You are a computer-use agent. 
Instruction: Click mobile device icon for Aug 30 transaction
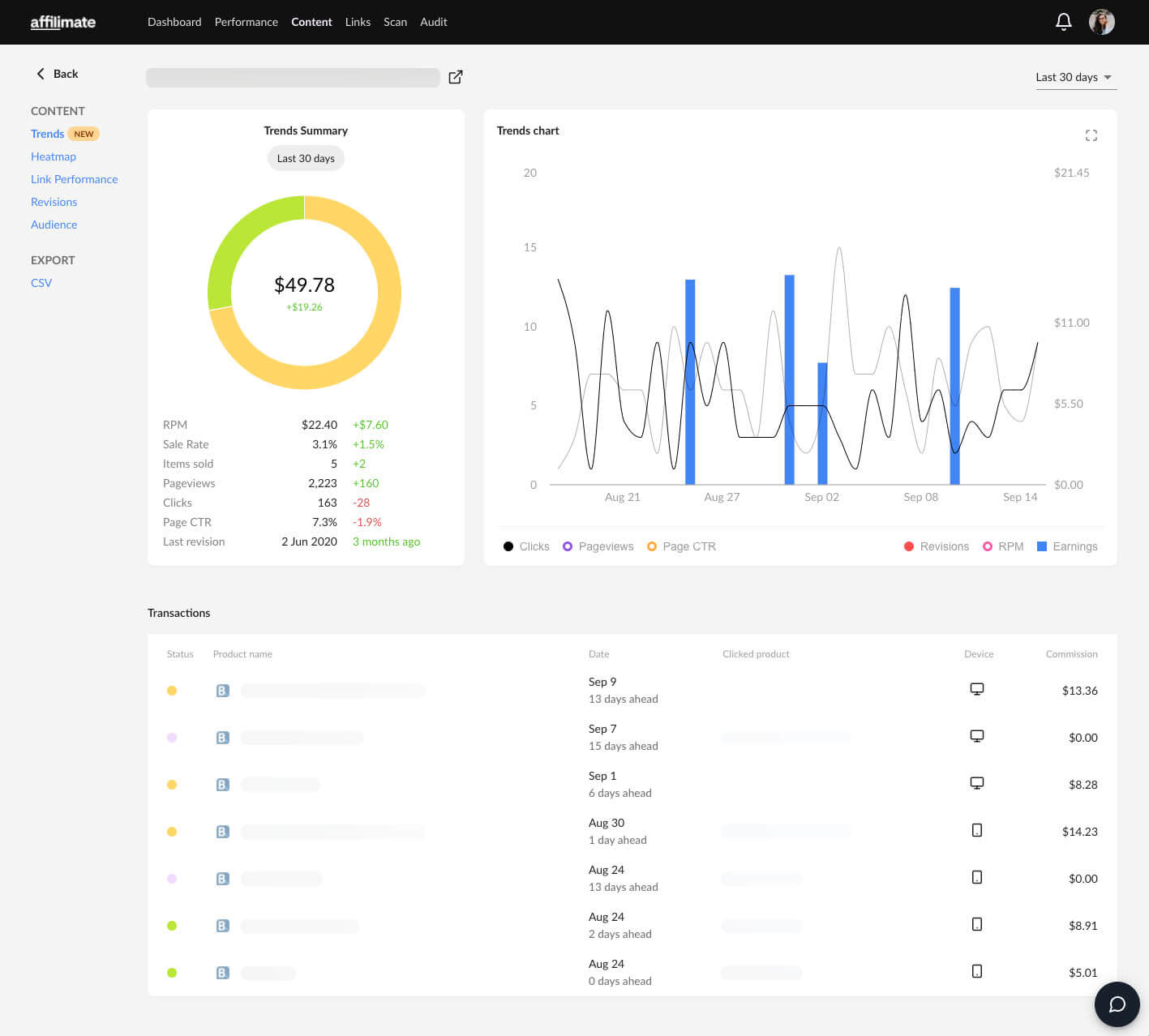pyautogui.click(x=976, y=830)
